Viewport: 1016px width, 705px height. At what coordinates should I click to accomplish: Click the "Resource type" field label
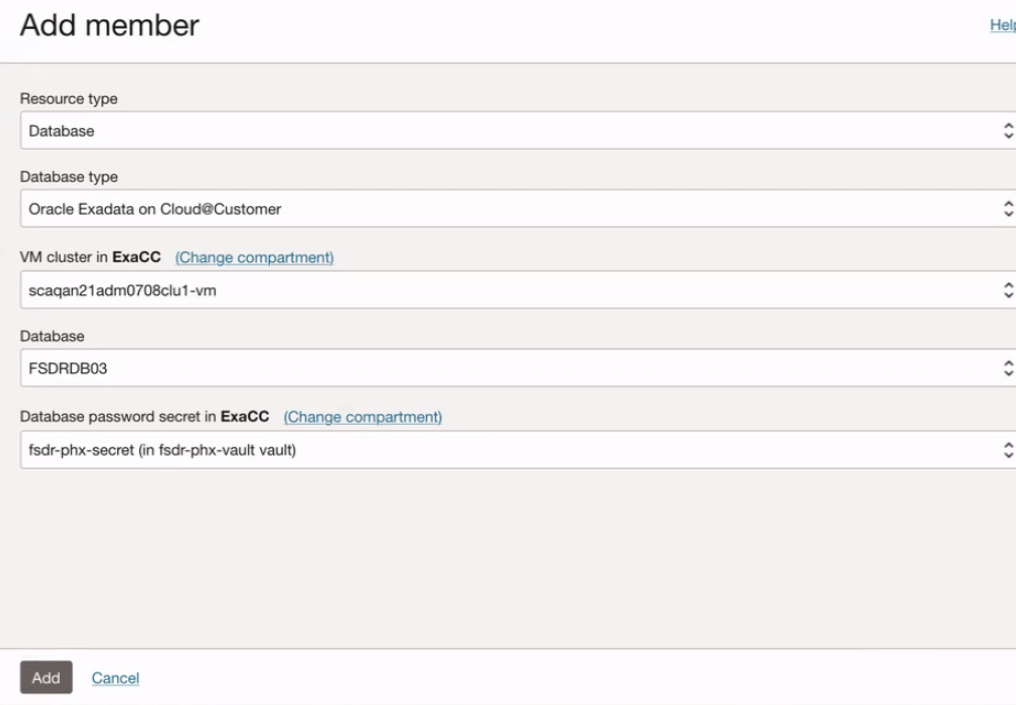[69, 99]
